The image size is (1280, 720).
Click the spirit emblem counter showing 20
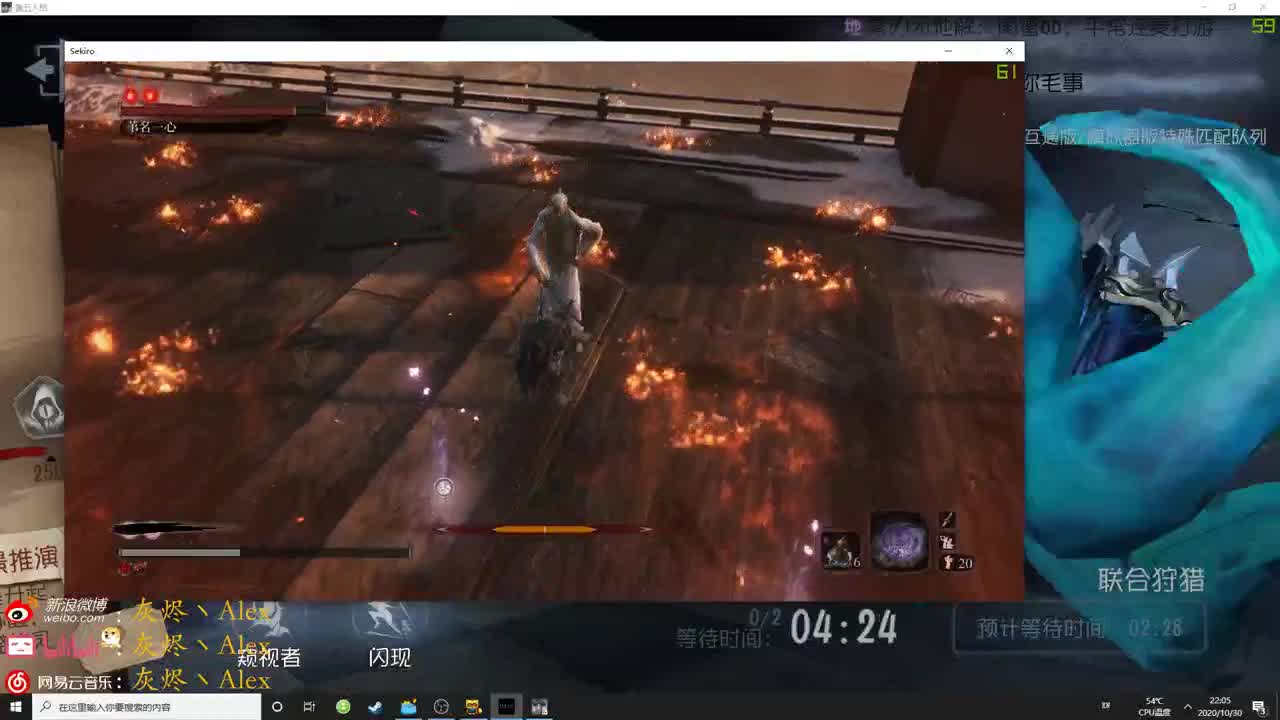(957, 563)
